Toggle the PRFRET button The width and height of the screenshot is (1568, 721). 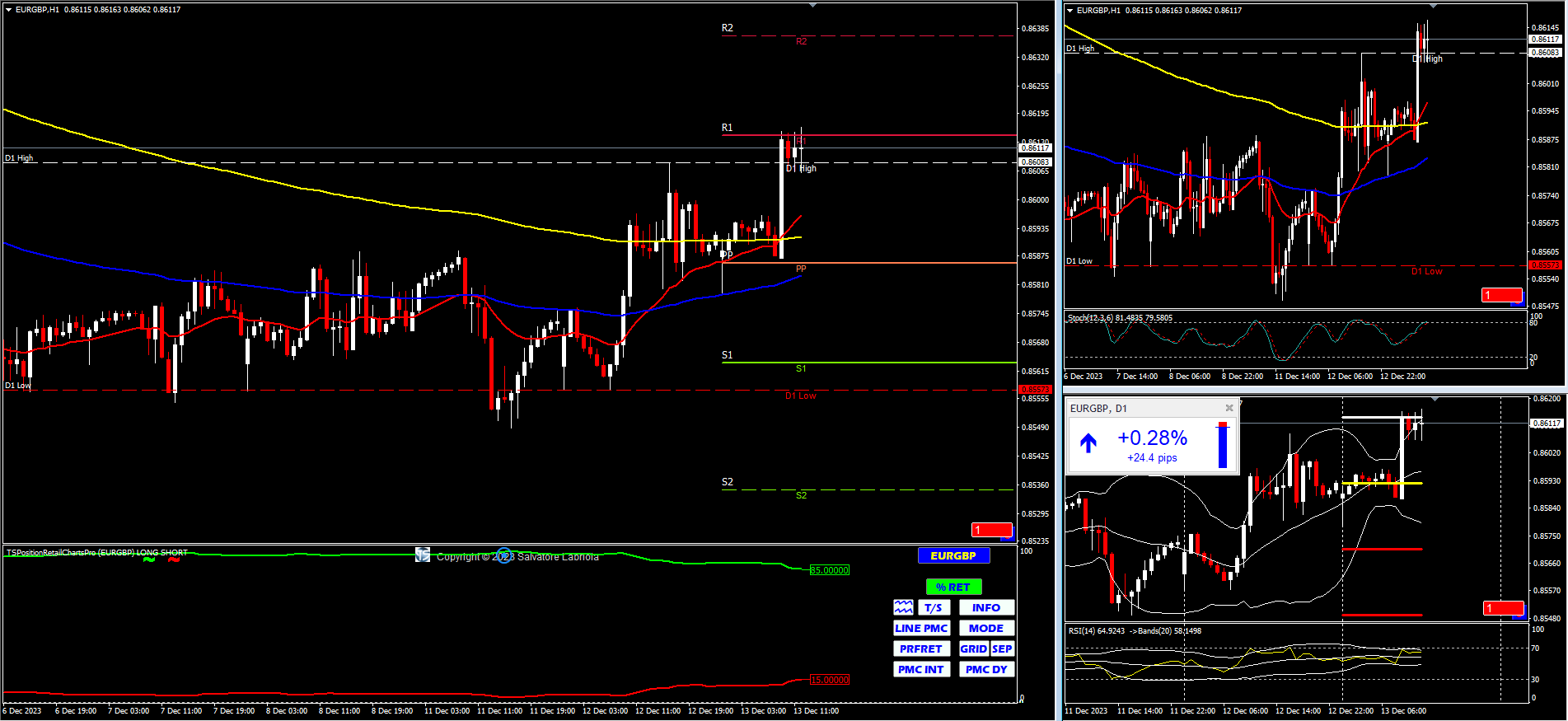921,648
